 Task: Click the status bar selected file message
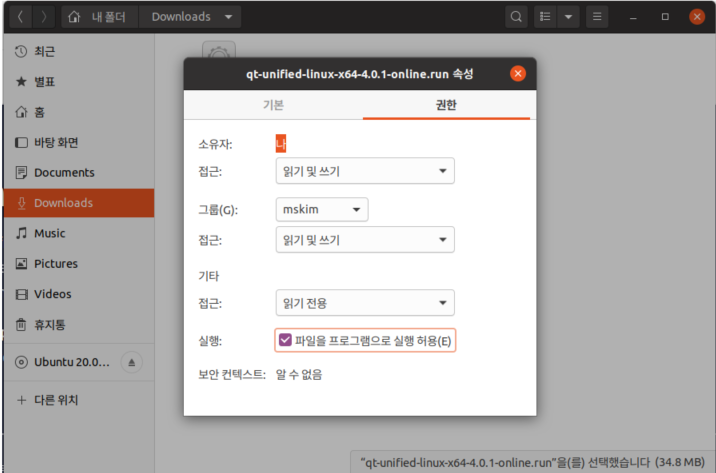(532, 462)
